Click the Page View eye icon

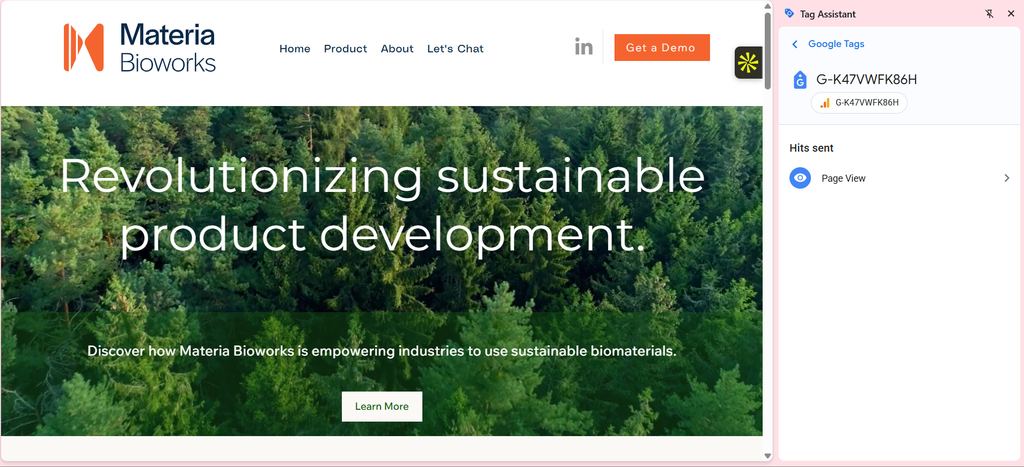pos(800,178)
